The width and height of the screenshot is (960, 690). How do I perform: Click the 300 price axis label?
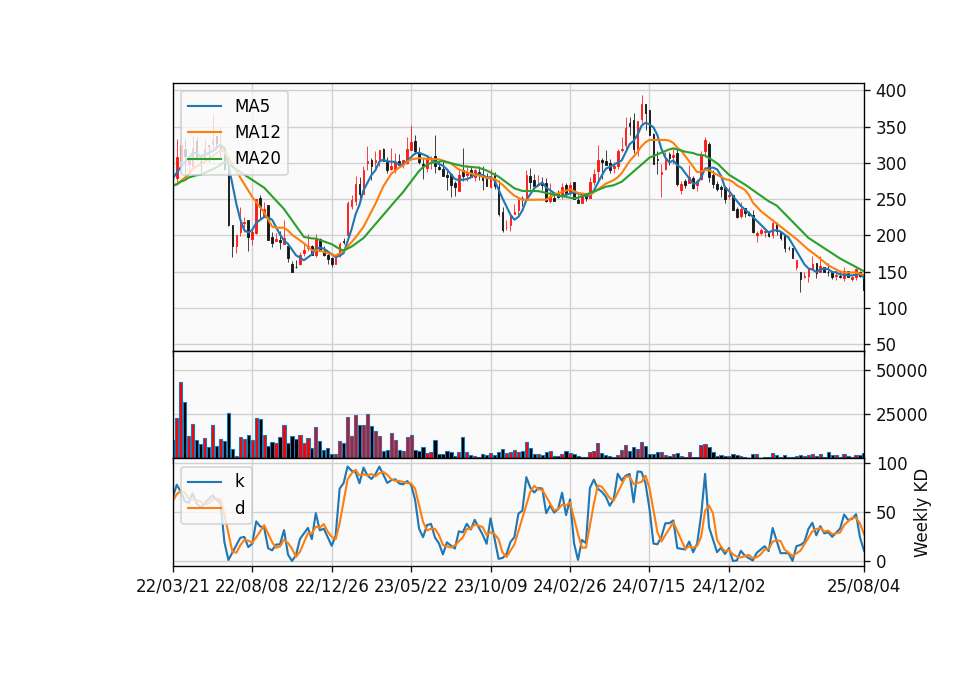pos(891,164)
